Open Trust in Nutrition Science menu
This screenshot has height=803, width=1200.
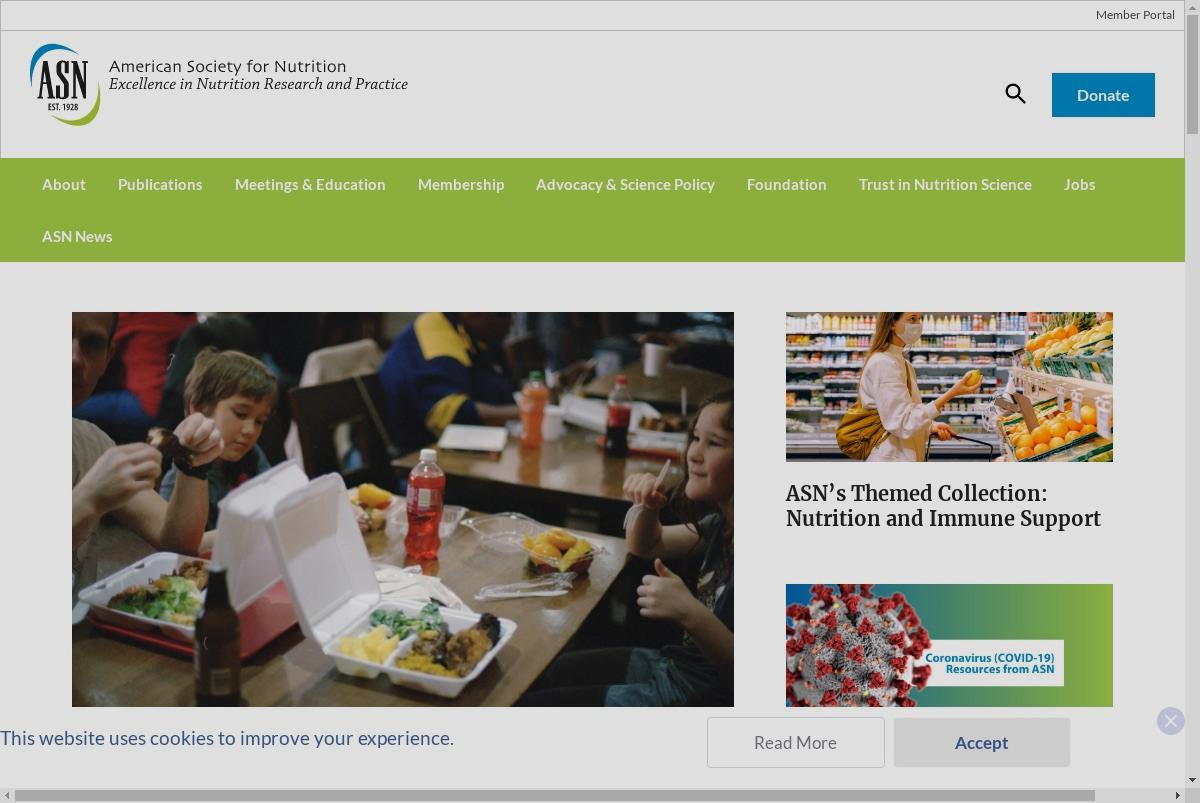click(945, 184)
